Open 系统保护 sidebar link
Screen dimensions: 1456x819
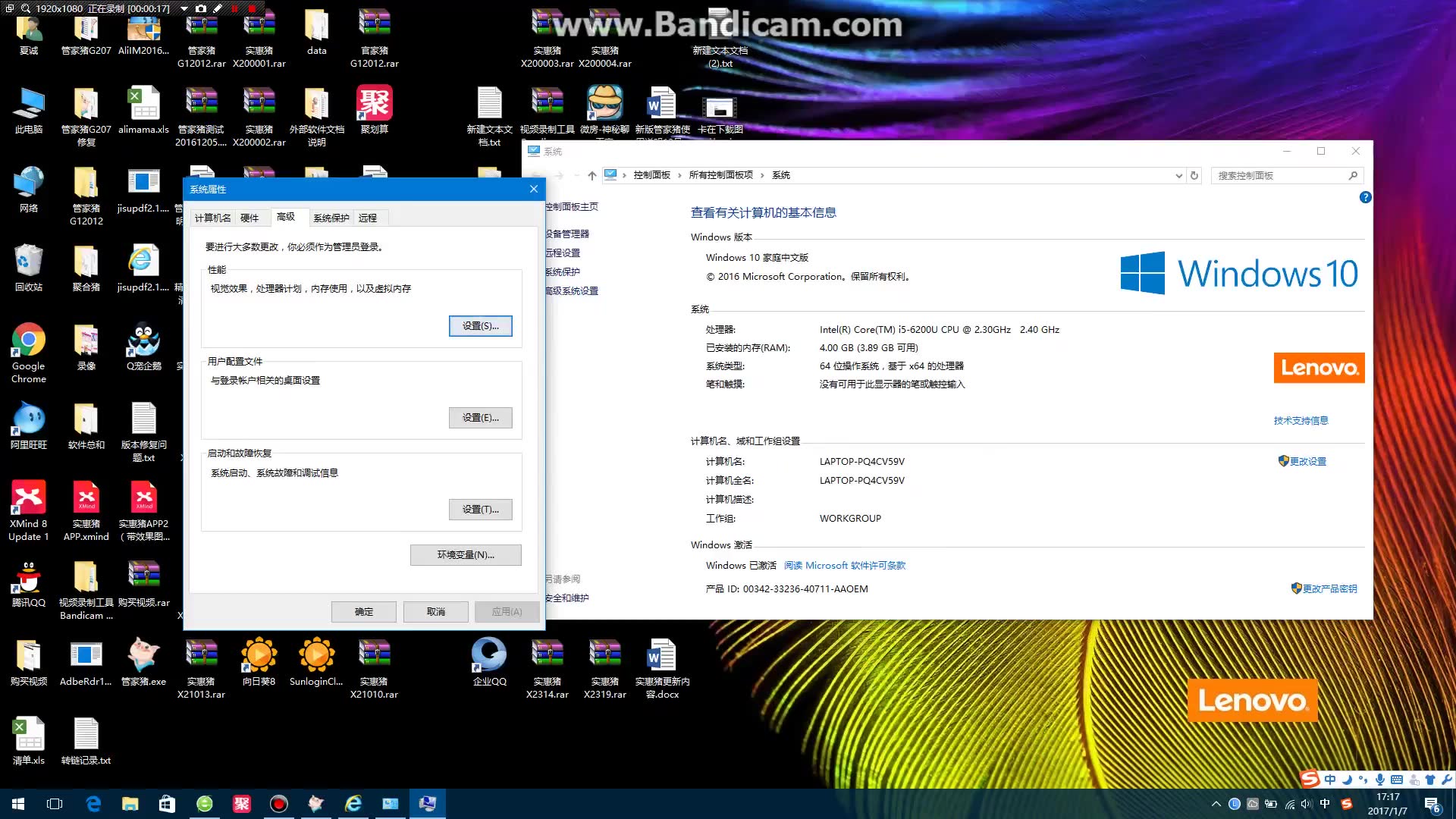[x=563, y=272]
